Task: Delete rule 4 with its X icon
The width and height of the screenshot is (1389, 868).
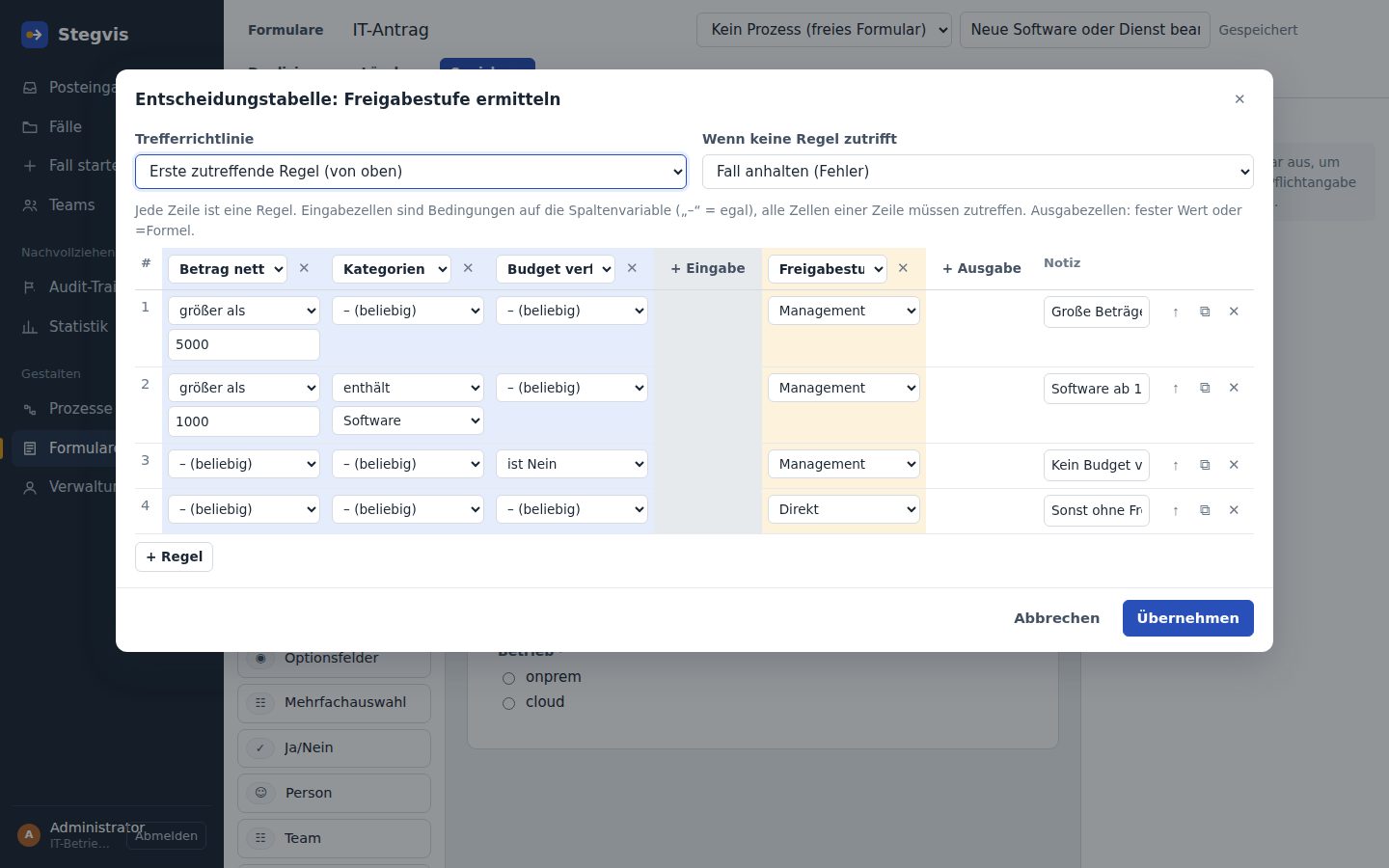Action: click(x=1234, y=510)
